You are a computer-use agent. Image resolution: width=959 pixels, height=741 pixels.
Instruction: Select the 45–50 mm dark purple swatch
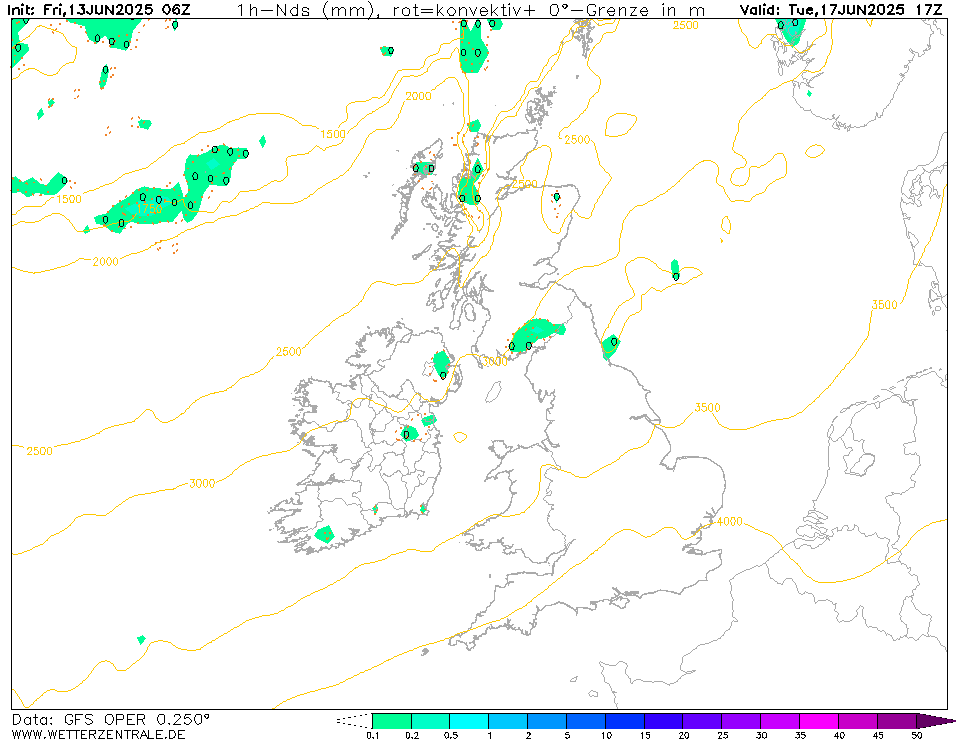click(x=897, y=721)
